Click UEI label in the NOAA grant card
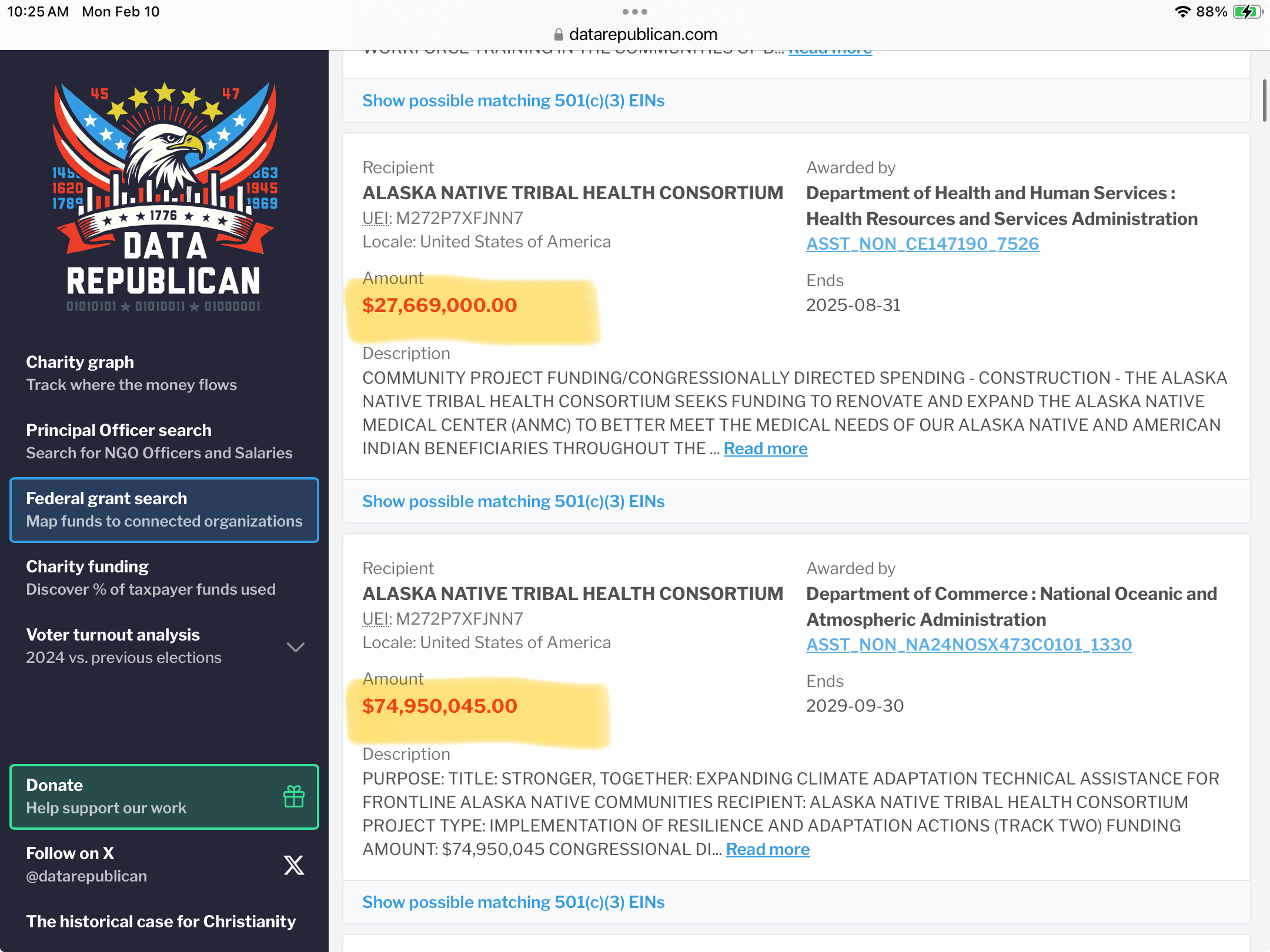The height and width of the screenshot is (952, 1270). point(377,619)
